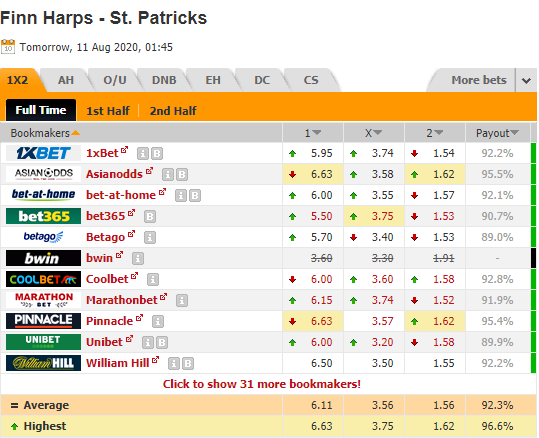Screen dimensions: 539x438
Task: Click the calendar icon beside the match date
Action: pyautogui.click(x=8, y=46)
